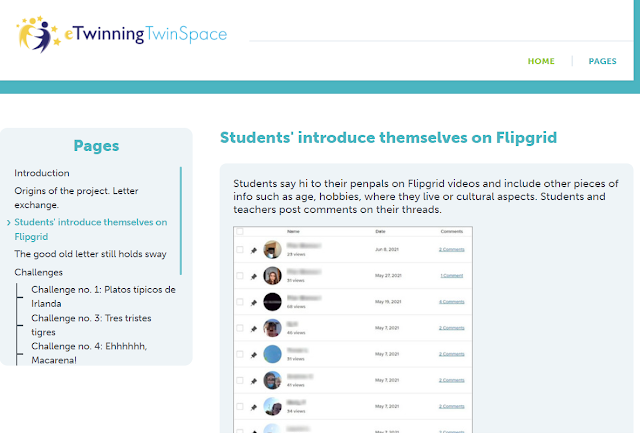The image size is (640, 446).
Task: Tick checkbox for the Jun 8, 2021 video
Action: pyautogui.click(x=240, y=249)
